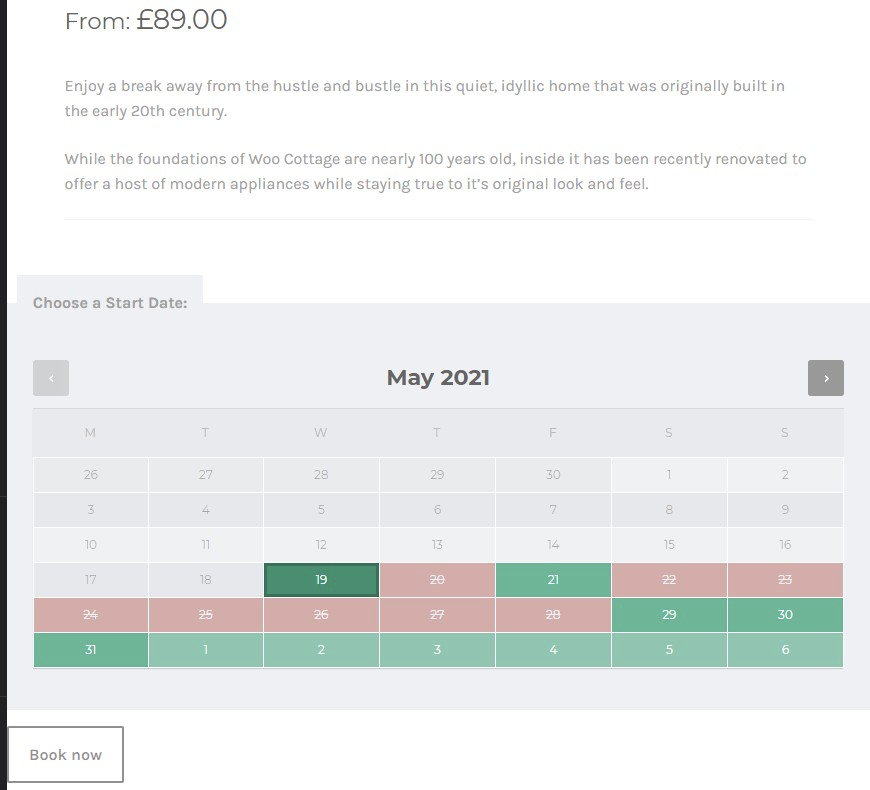Image resolution: width=870 pixels, height=790 pixels.
Task: Select June 3 in the last row
Action: (x=437, y=650)
